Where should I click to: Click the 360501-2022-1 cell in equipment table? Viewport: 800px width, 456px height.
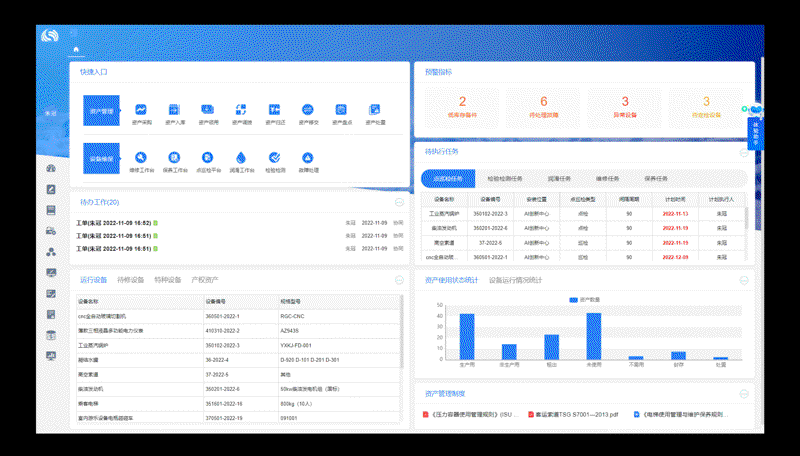coord(241,316)
